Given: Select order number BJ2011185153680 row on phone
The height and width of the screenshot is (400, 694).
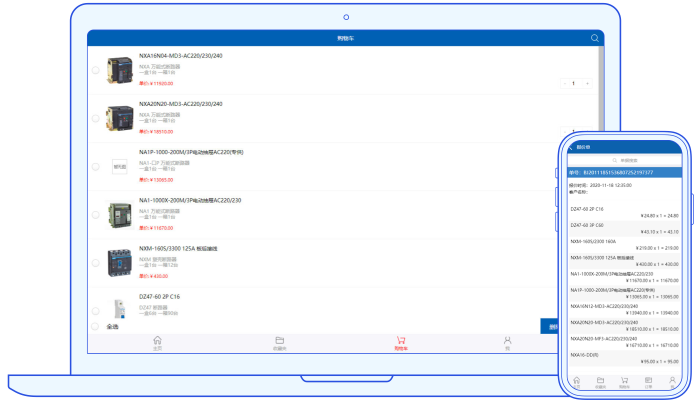Looking at the screenshot, I should click(x=624, y=173).
